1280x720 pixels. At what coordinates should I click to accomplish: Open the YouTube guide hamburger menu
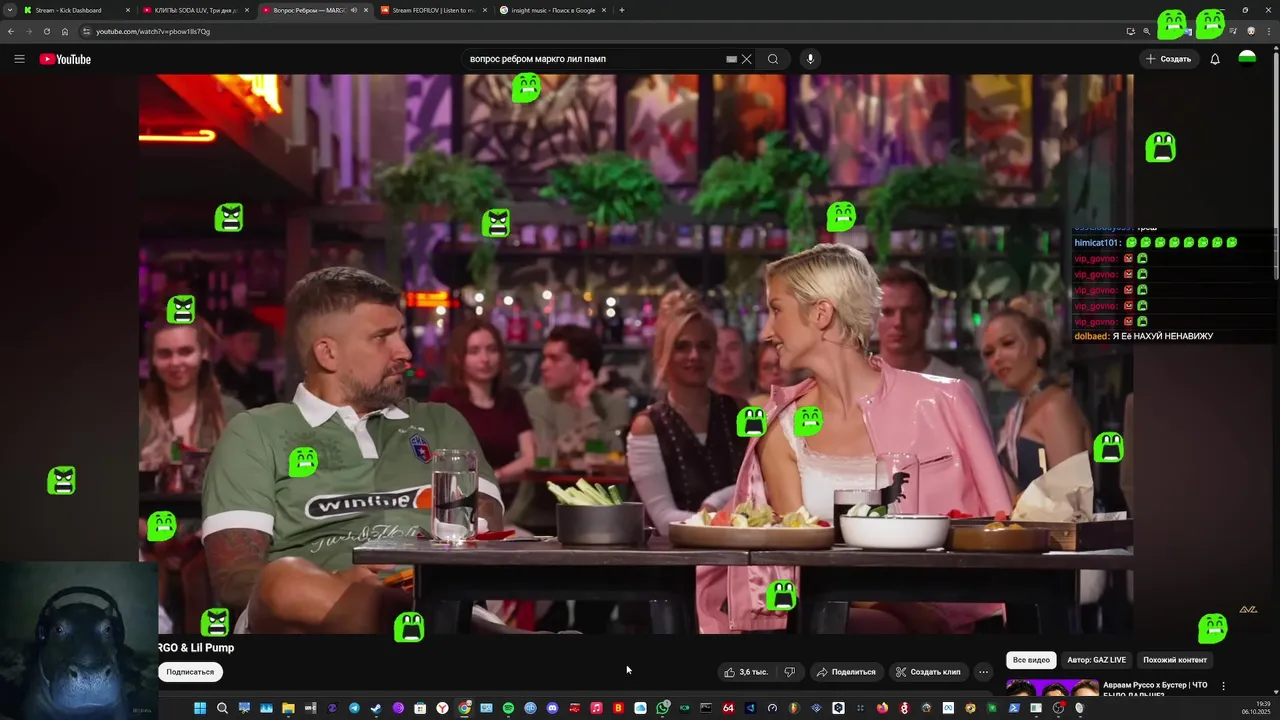tap(19, 59)
